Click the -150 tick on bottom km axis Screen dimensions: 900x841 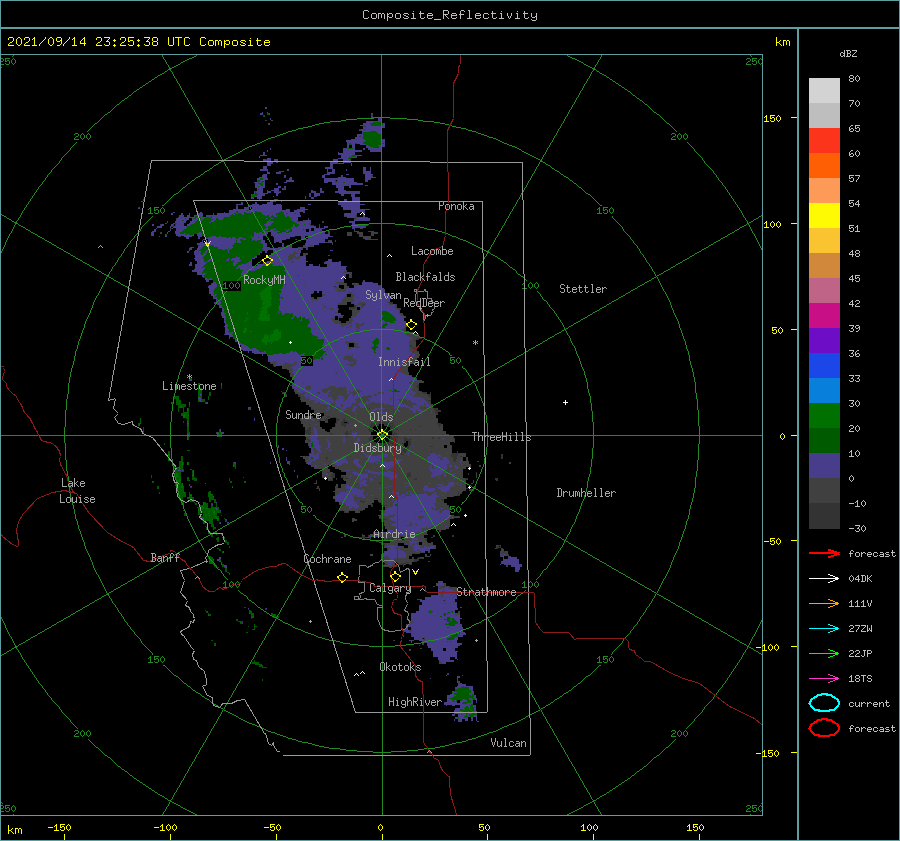(x=59, y=827)
